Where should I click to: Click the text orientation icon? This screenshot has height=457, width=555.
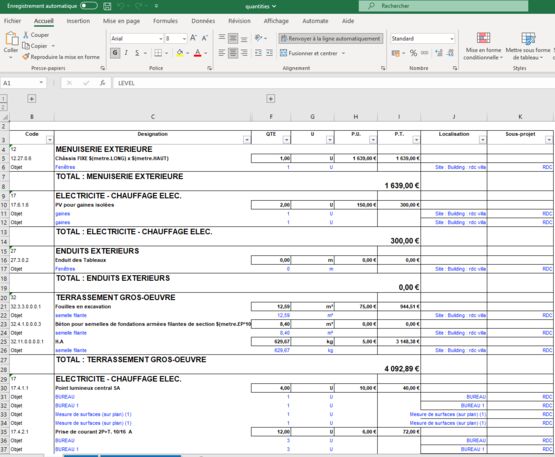click(259, 38)
